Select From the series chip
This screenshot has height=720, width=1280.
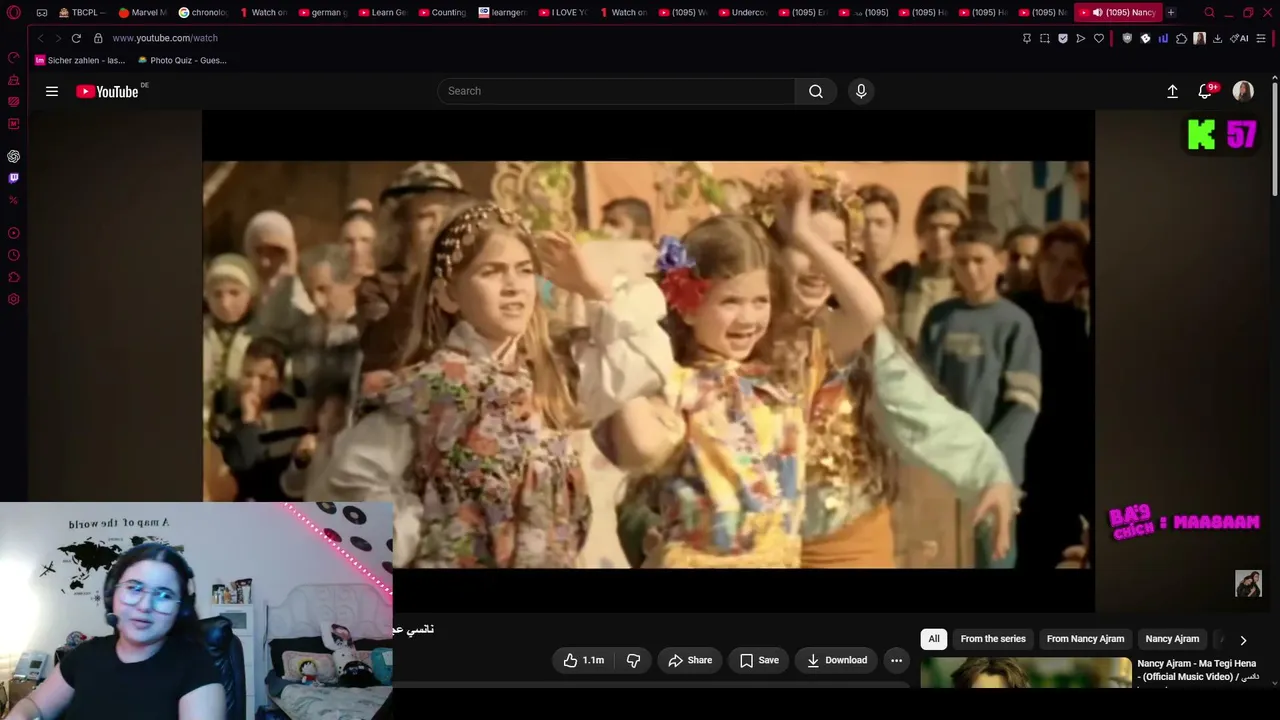click(x=993, y=639)
